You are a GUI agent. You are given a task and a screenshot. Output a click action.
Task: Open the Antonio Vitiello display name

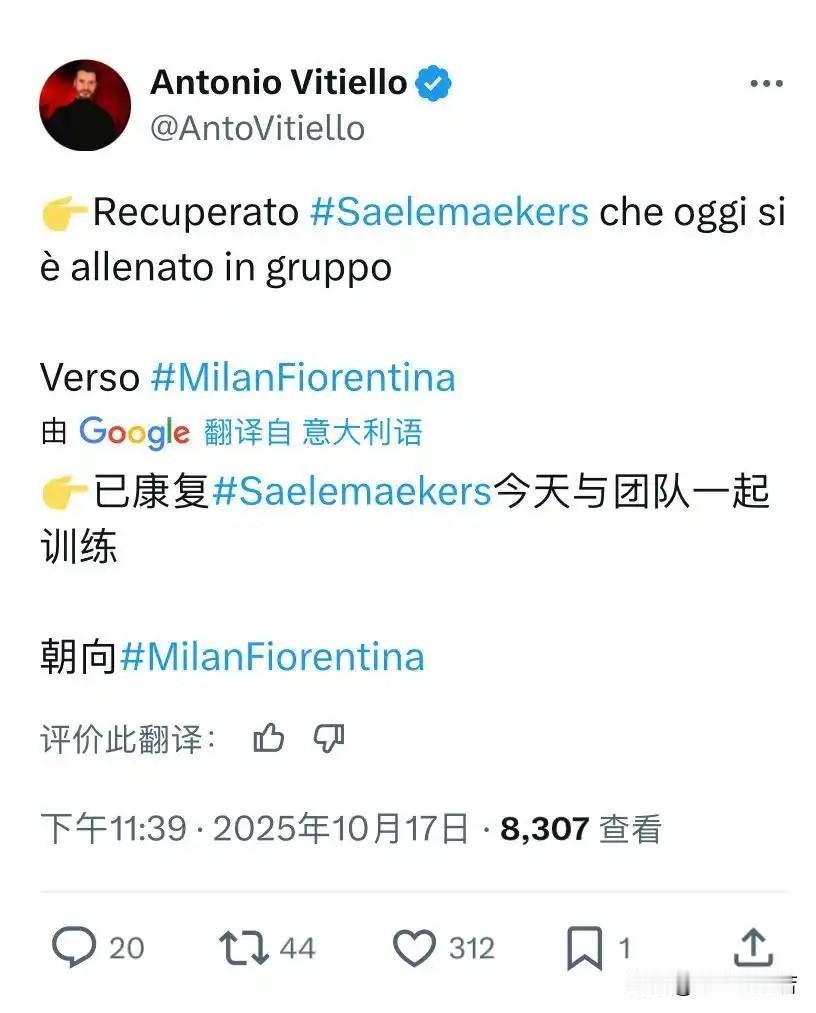pyautogui.click(x=278, y=83)
